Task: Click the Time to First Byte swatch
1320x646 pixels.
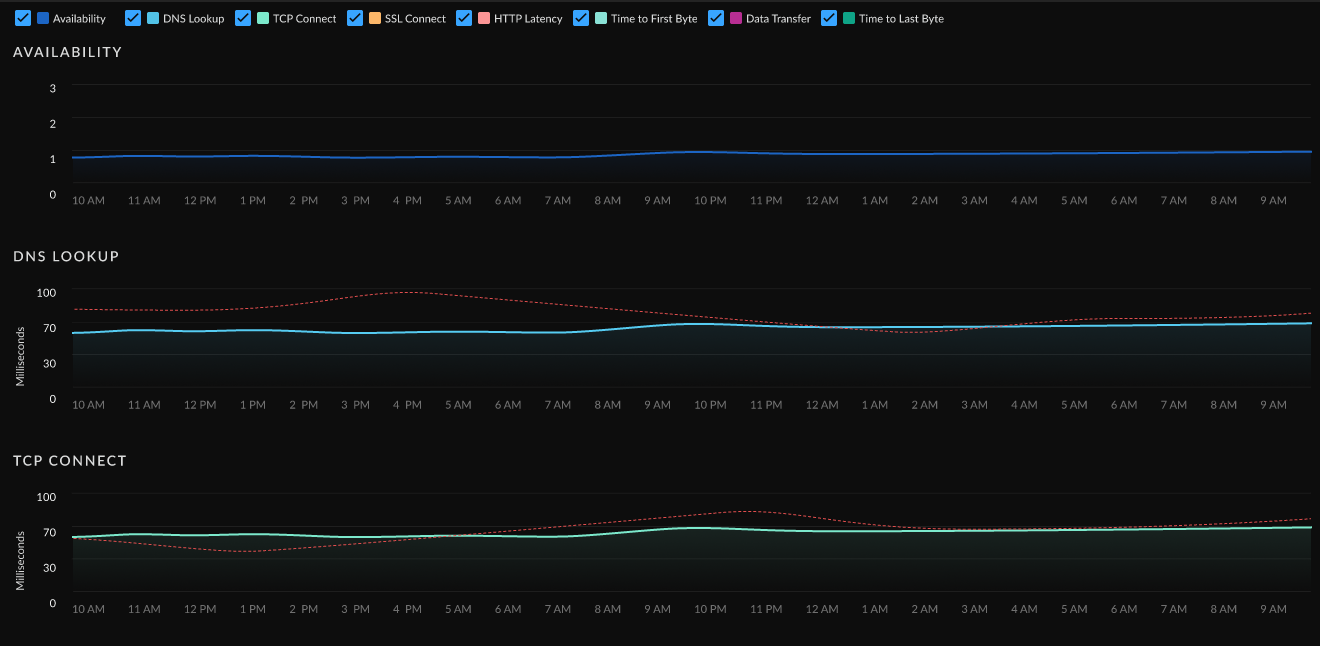Action: (601, 18)
